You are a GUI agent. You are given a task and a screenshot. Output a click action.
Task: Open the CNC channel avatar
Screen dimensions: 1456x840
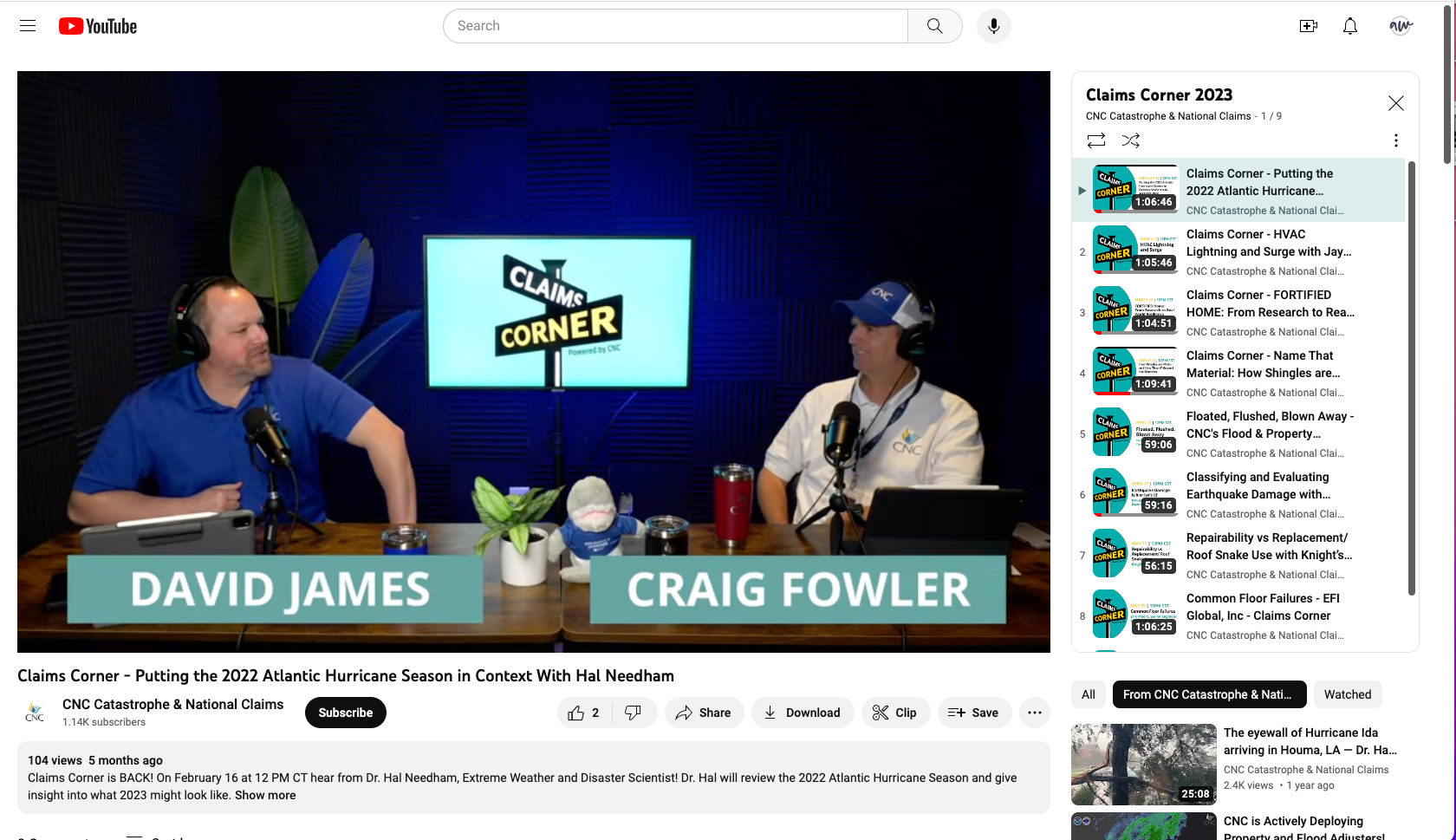pyautogui.click(x=35, y=713)
